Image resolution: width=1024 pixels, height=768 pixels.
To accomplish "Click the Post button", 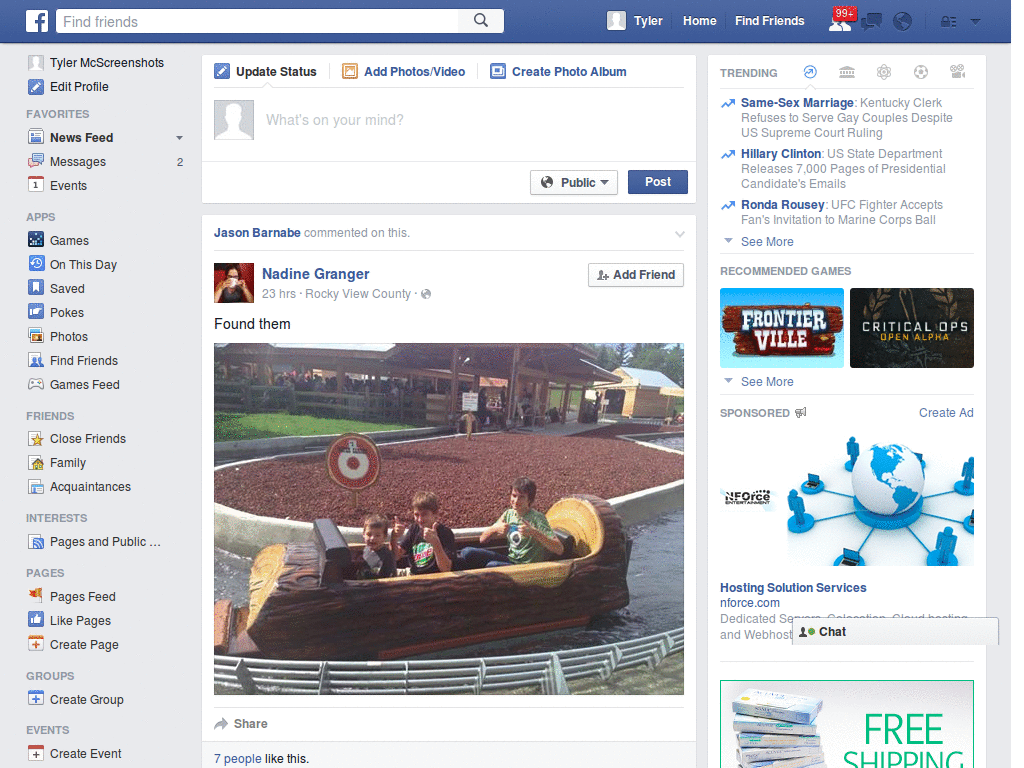I will (x=658, y=182).
